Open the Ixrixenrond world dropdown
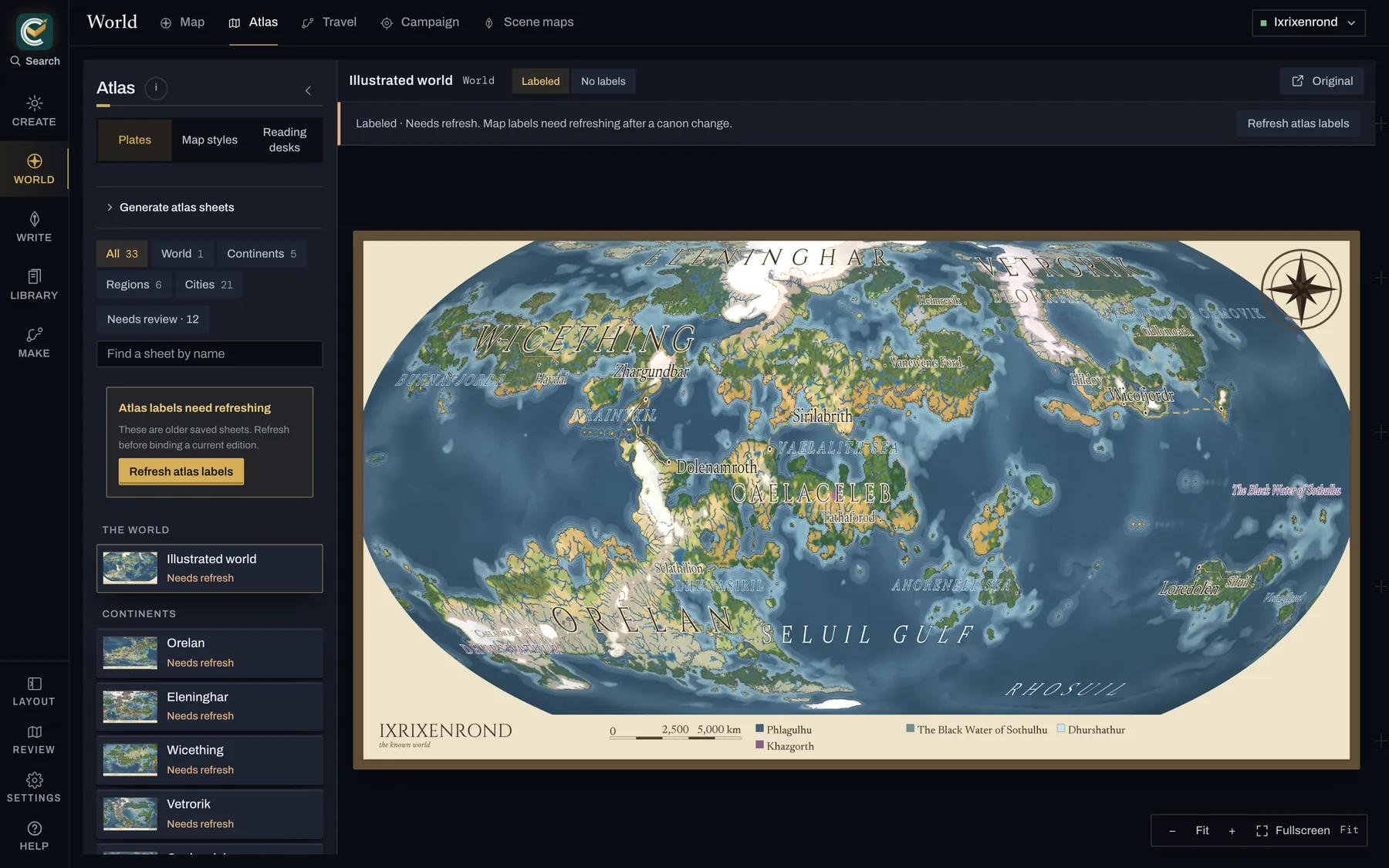The image size is (1389, 868). 1309,22
